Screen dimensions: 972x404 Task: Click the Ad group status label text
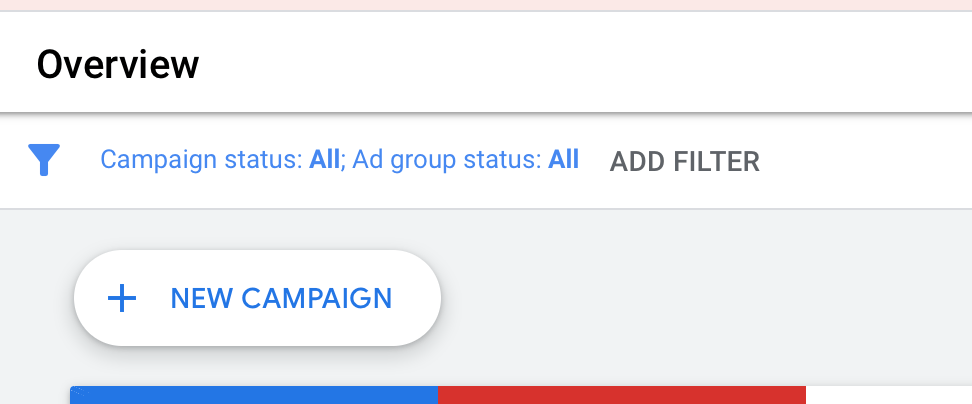tap(447, 160)
